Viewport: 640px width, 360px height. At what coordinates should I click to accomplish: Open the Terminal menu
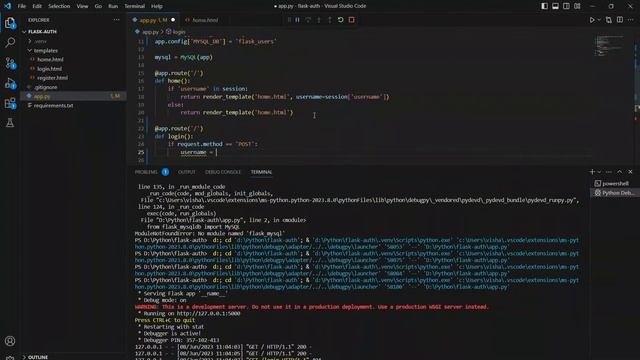point(135,6)
